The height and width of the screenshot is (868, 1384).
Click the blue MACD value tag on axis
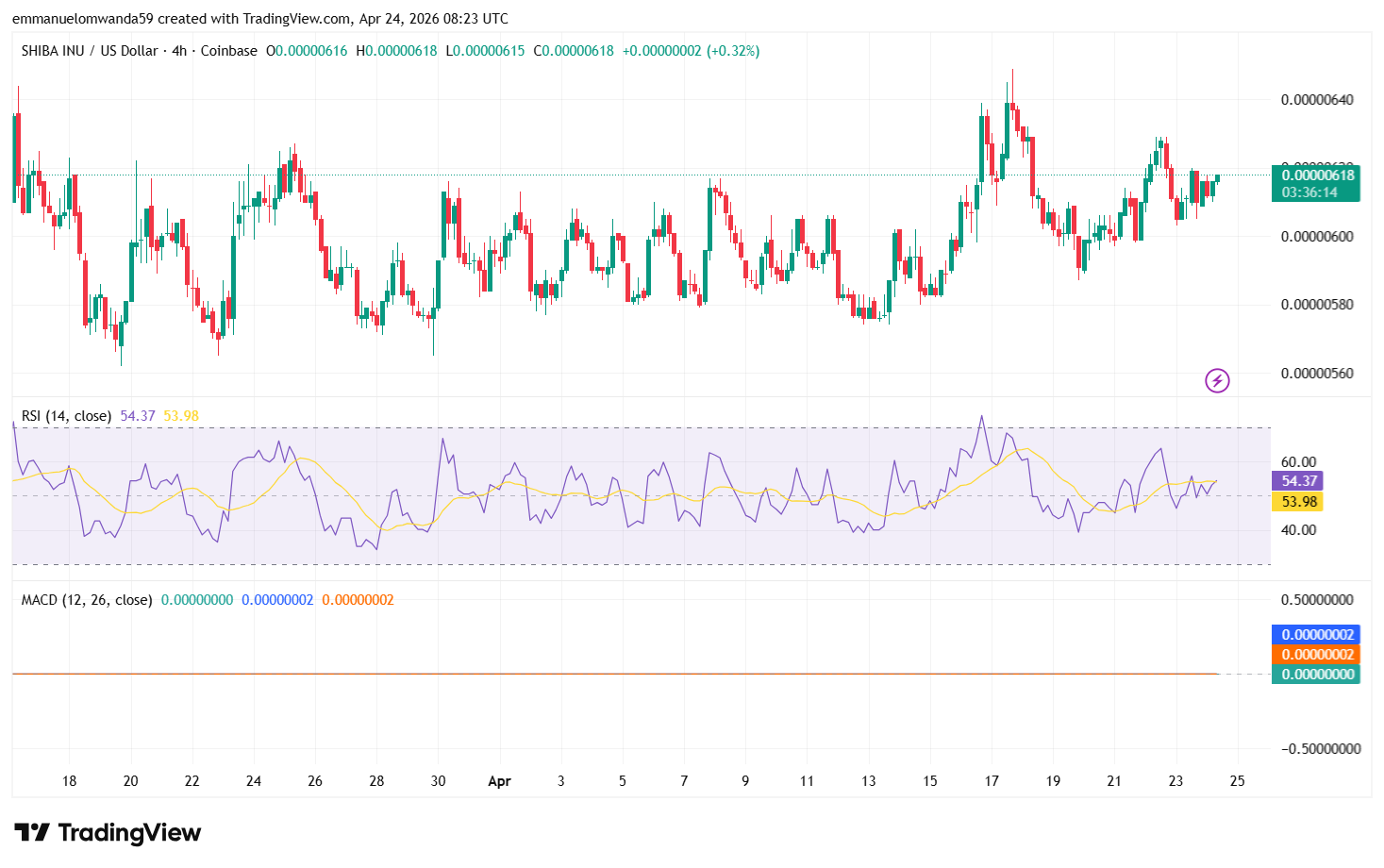[x=1317, y=635]
